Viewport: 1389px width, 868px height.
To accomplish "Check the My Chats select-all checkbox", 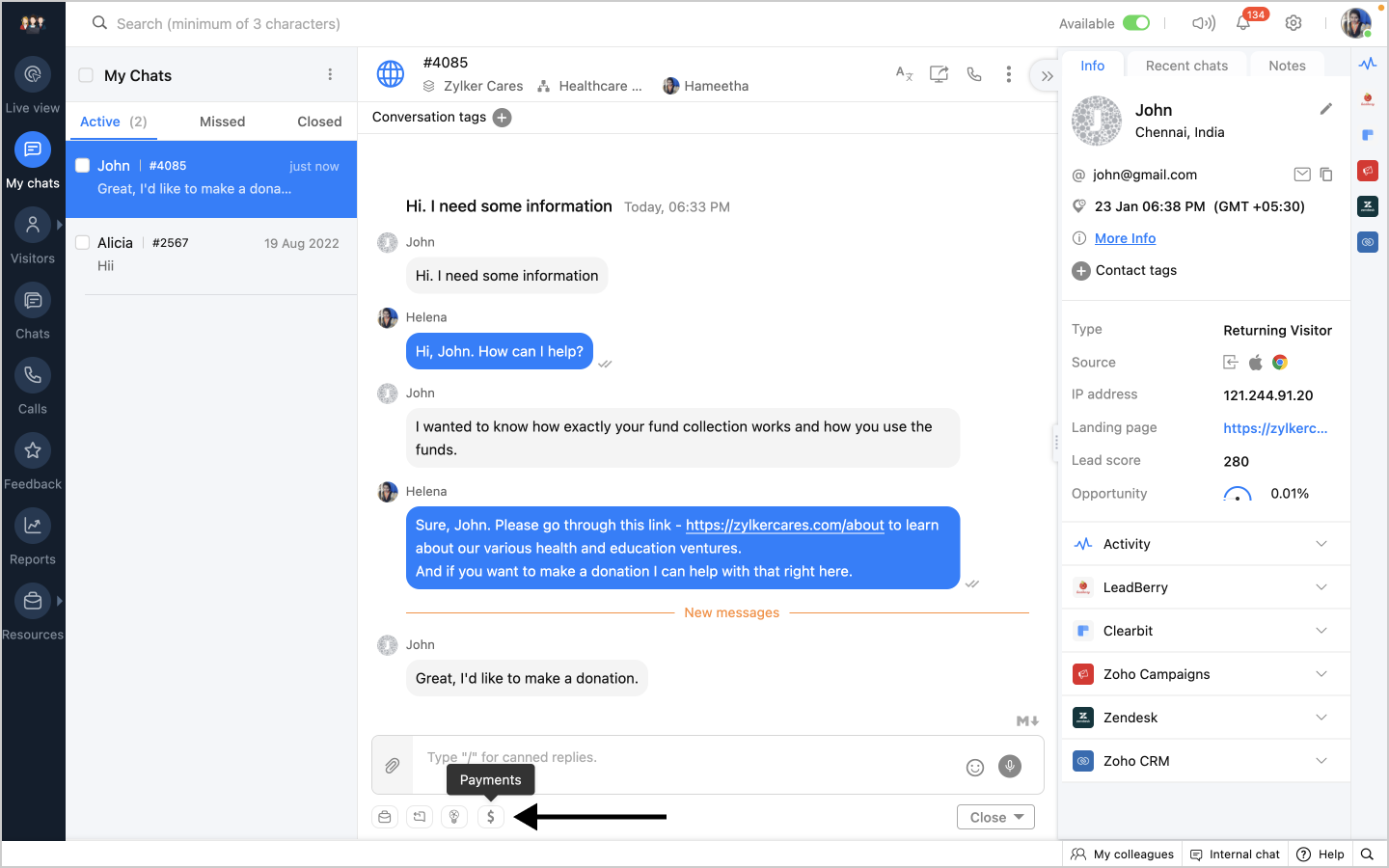I will 86,75.
